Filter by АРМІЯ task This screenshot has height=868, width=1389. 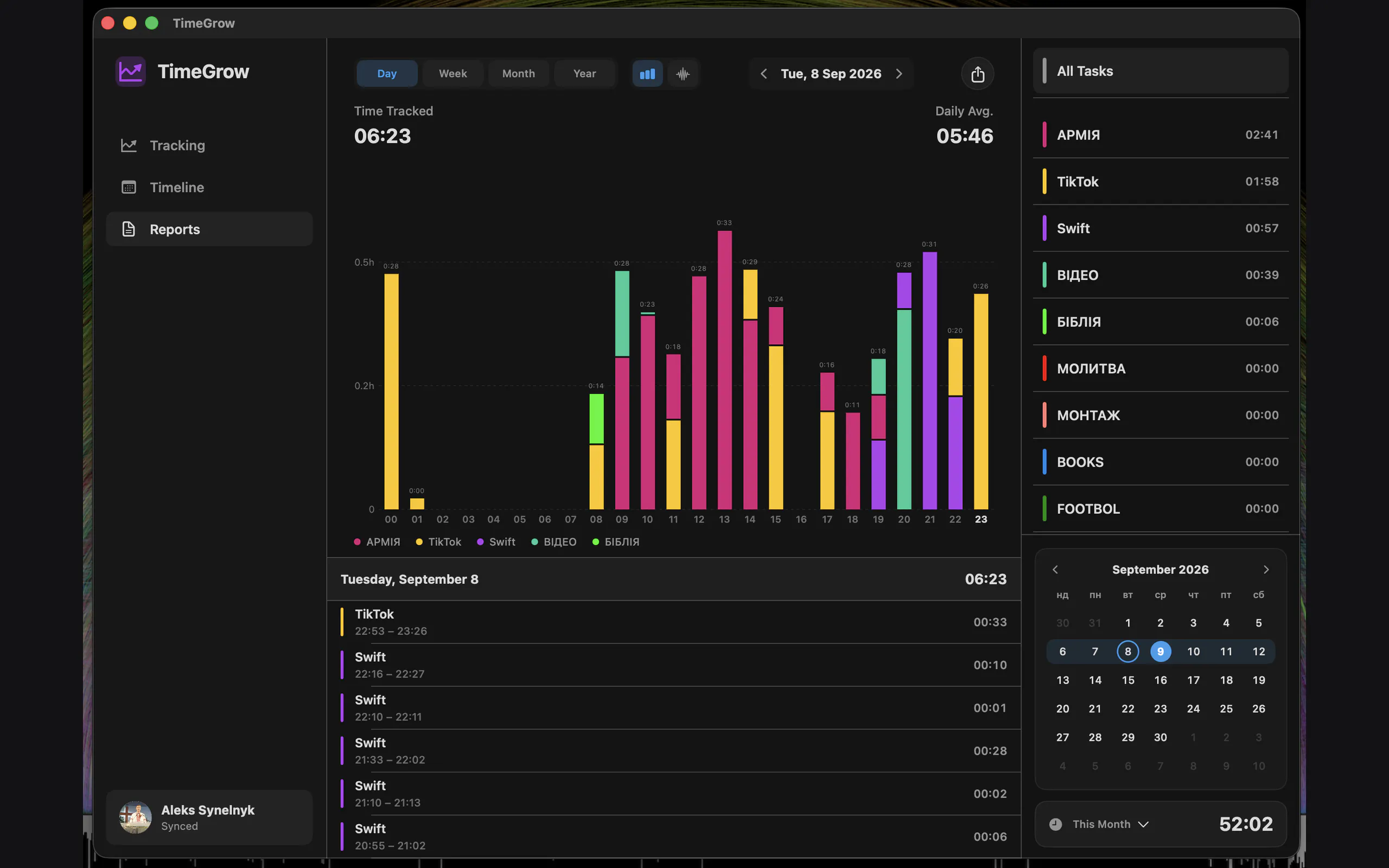pos(1161,135)
